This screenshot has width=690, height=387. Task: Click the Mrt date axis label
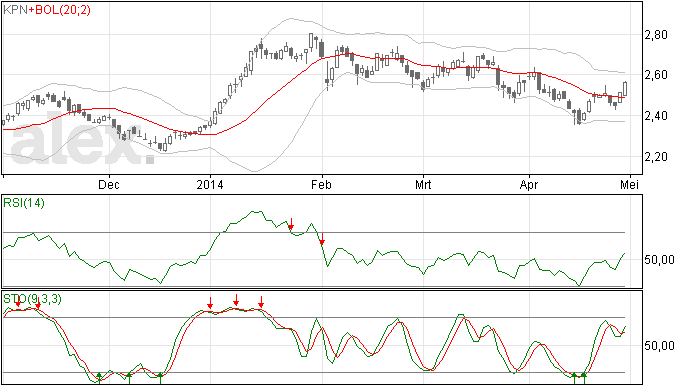click(x=423, y=184)
